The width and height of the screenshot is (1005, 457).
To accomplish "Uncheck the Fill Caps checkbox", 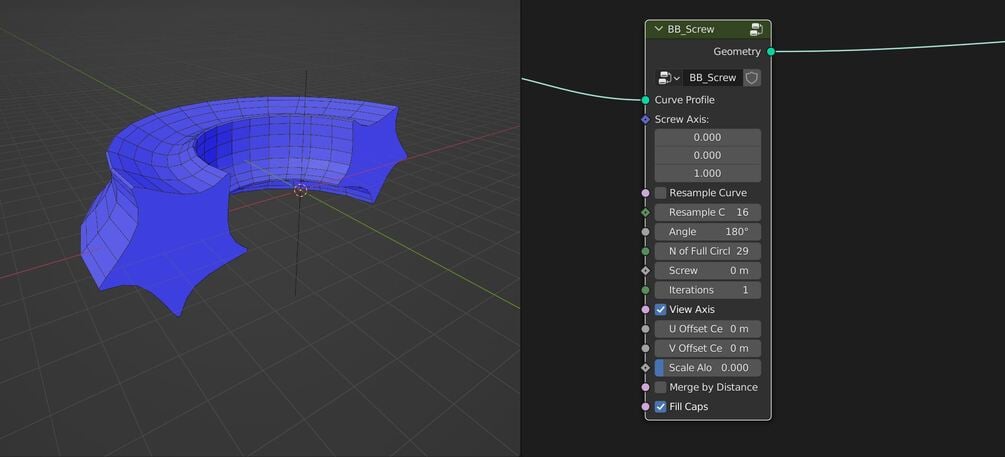I will (x=661, y=406).
